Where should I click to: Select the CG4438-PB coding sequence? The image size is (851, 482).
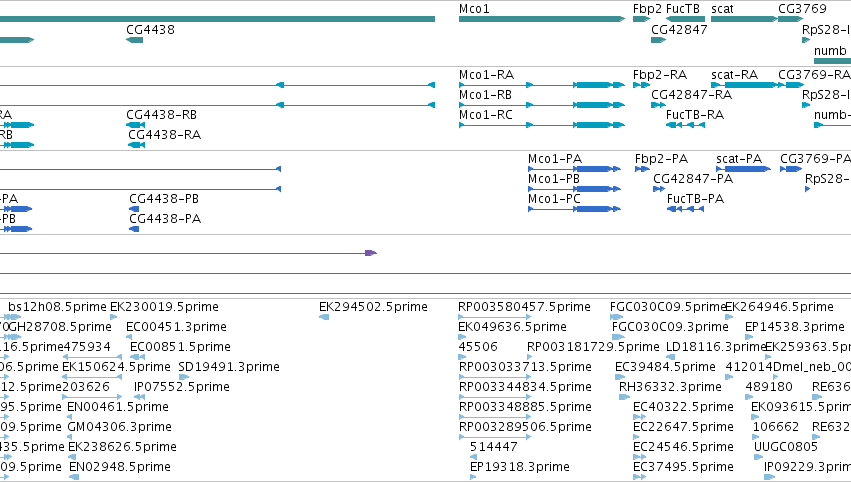[134, 209]
